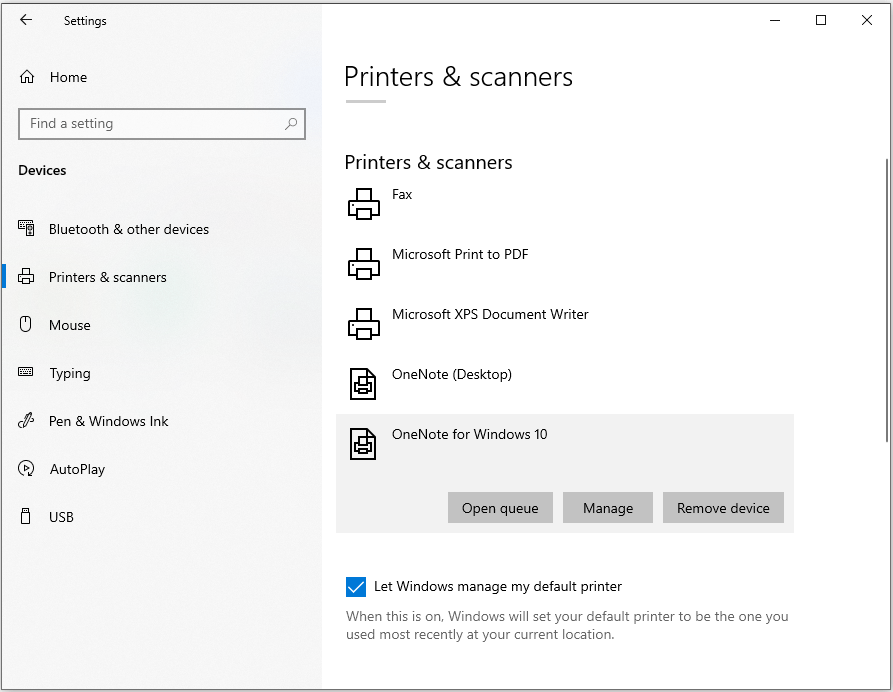Click the Fax printer icon

tap(363, 204)
